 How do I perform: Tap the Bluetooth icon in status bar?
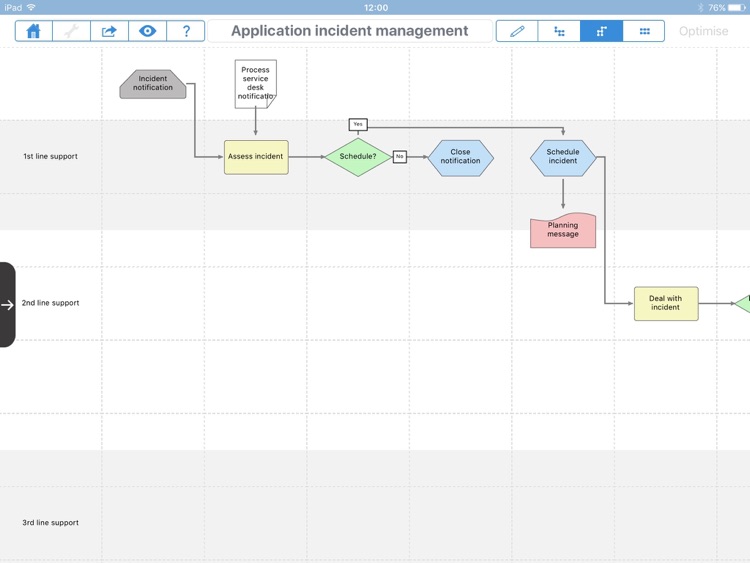700,8
